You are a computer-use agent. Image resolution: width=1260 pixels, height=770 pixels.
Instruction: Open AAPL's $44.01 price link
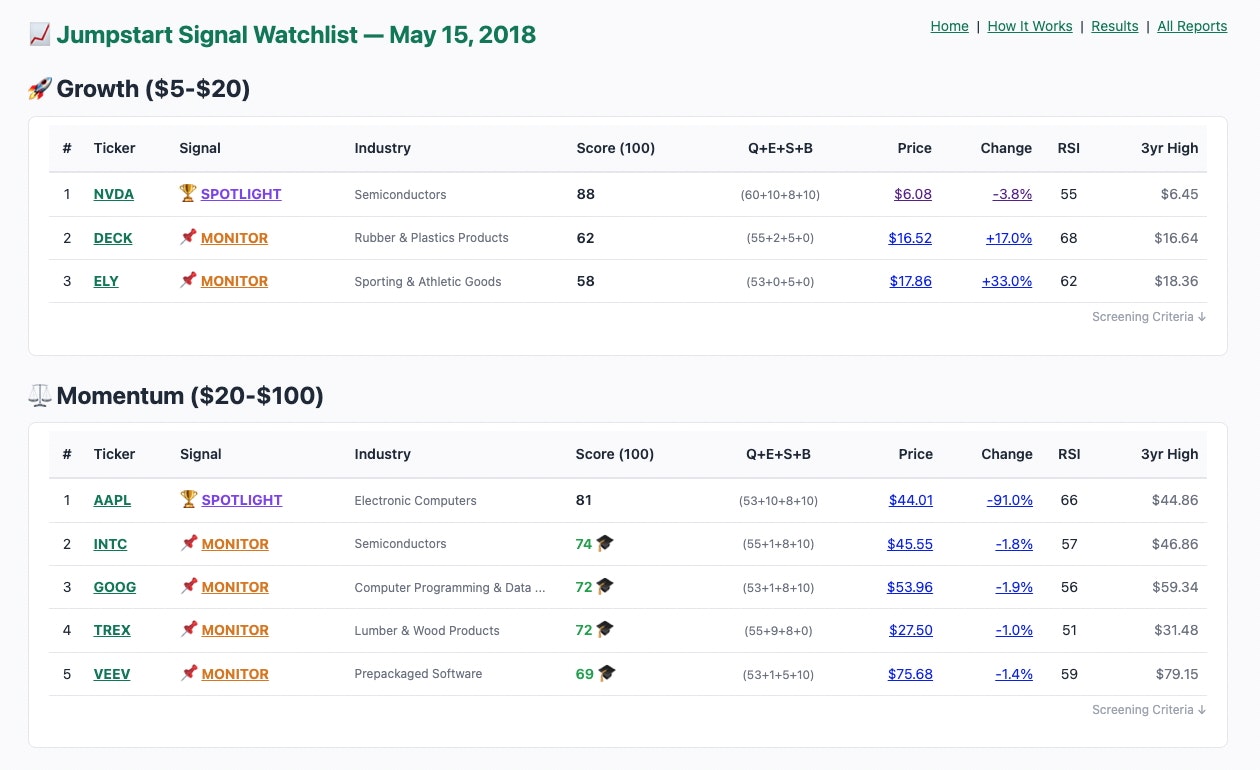[x=911, y=500]
